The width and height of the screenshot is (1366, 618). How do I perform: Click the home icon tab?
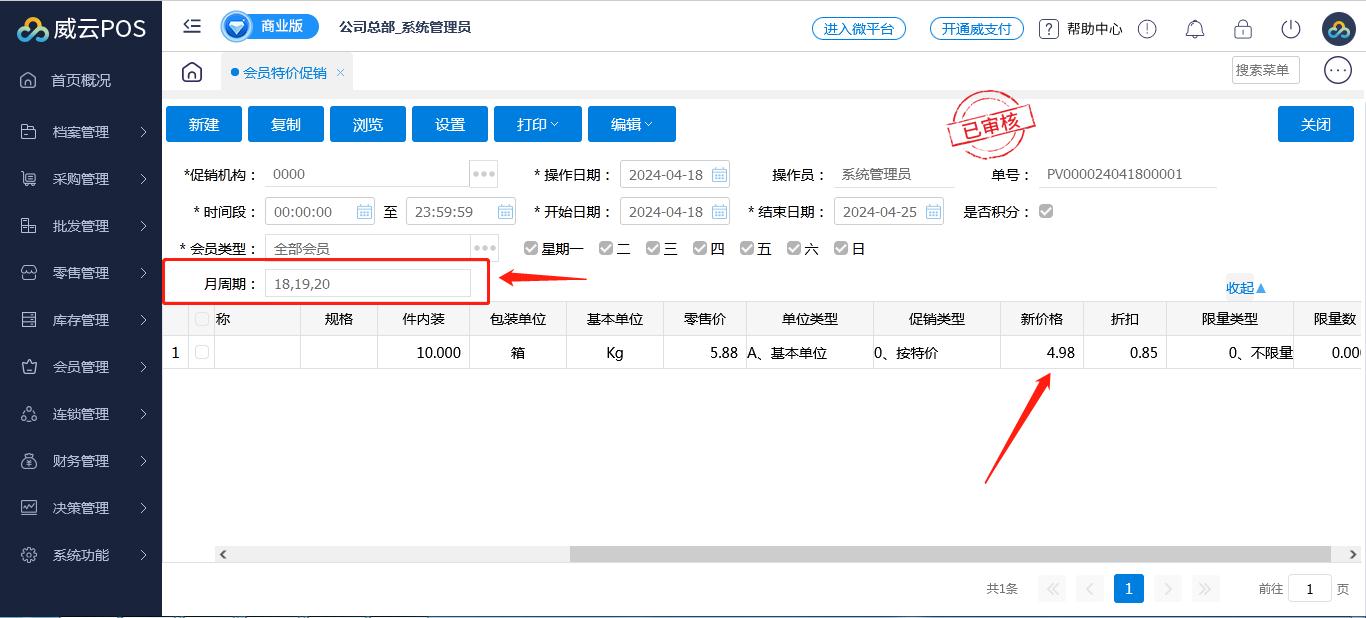point(192,72)
